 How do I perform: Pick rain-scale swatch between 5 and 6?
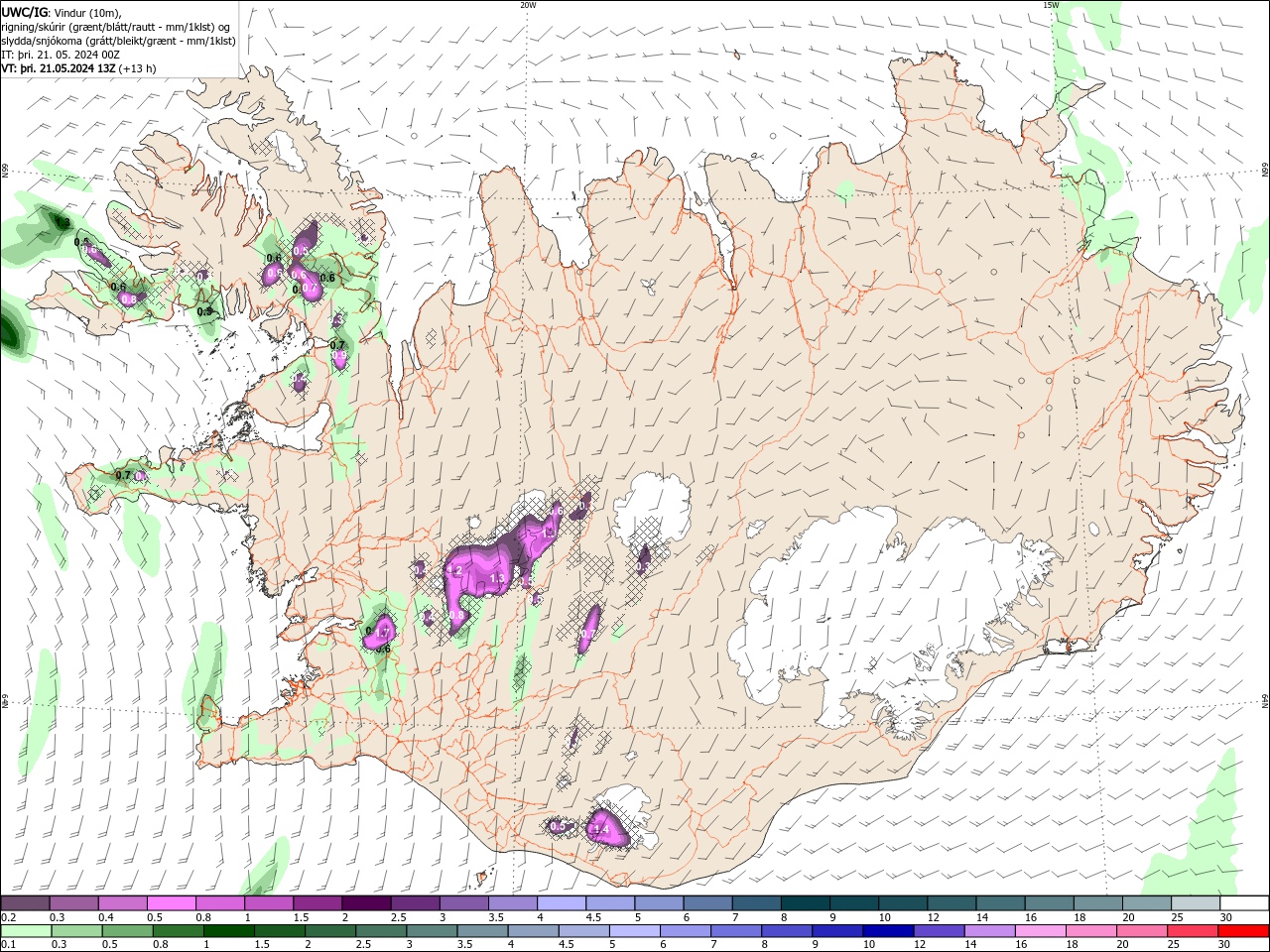pos(634,931)
